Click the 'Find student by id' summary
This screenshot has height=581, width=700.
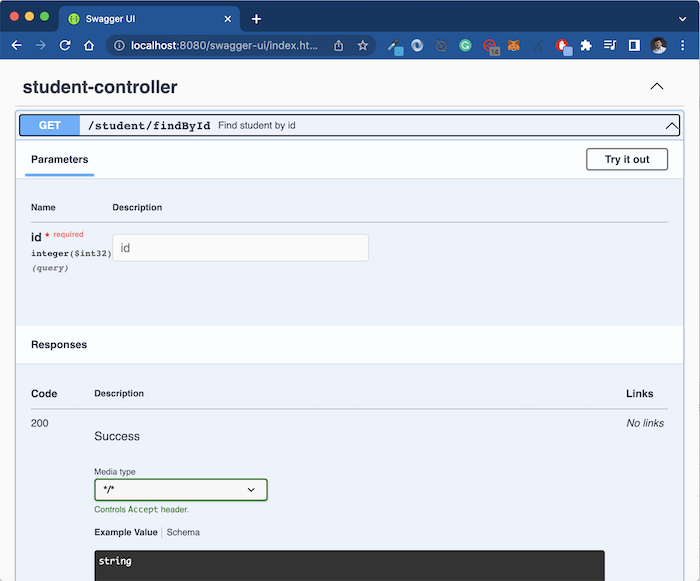(x=257, y=125)
